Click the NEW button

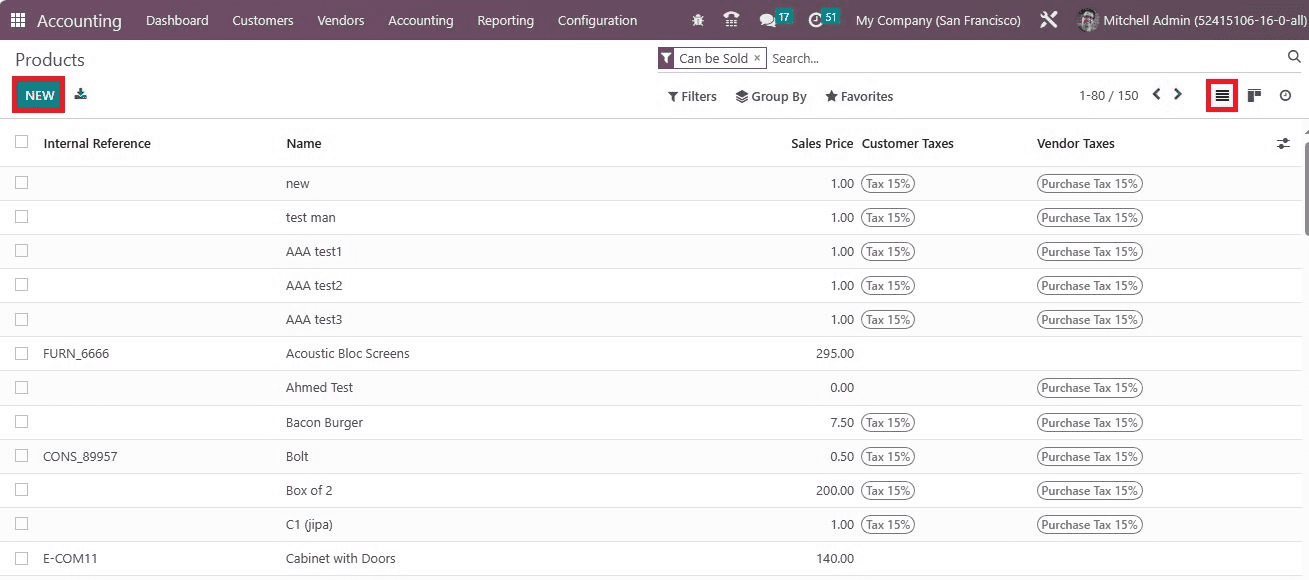pos(40,95)
